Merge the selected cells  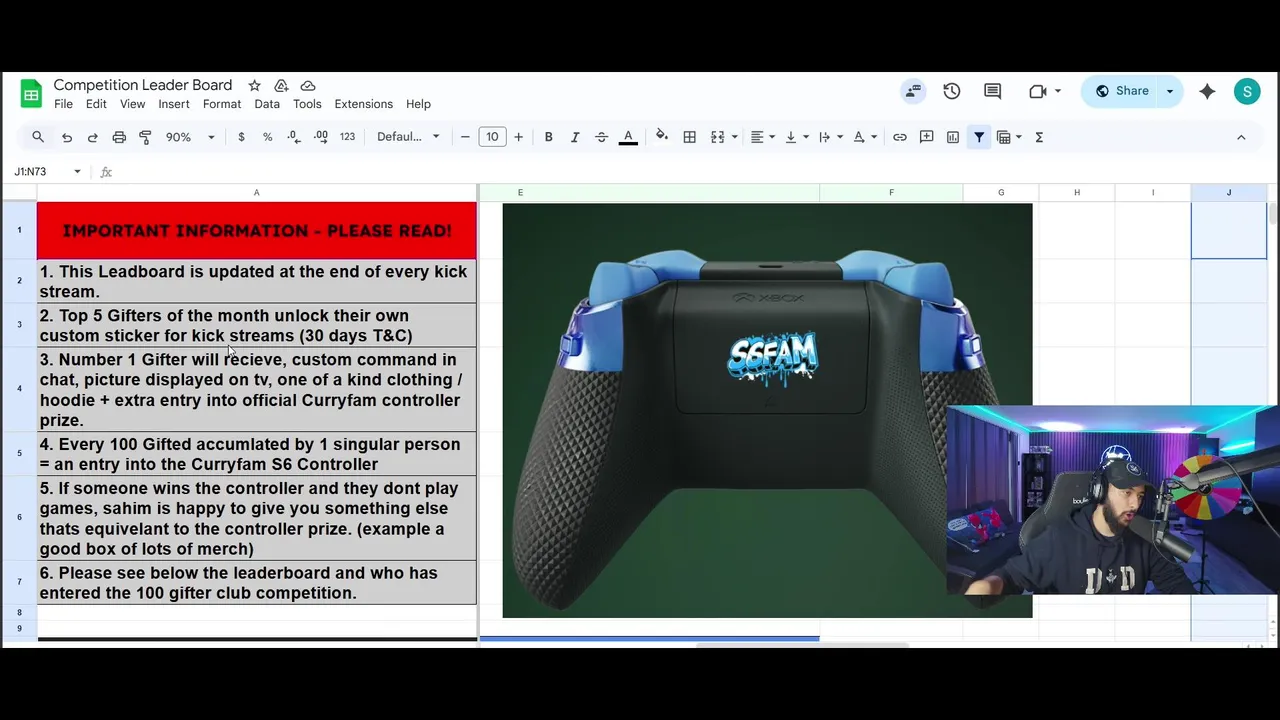717,137
